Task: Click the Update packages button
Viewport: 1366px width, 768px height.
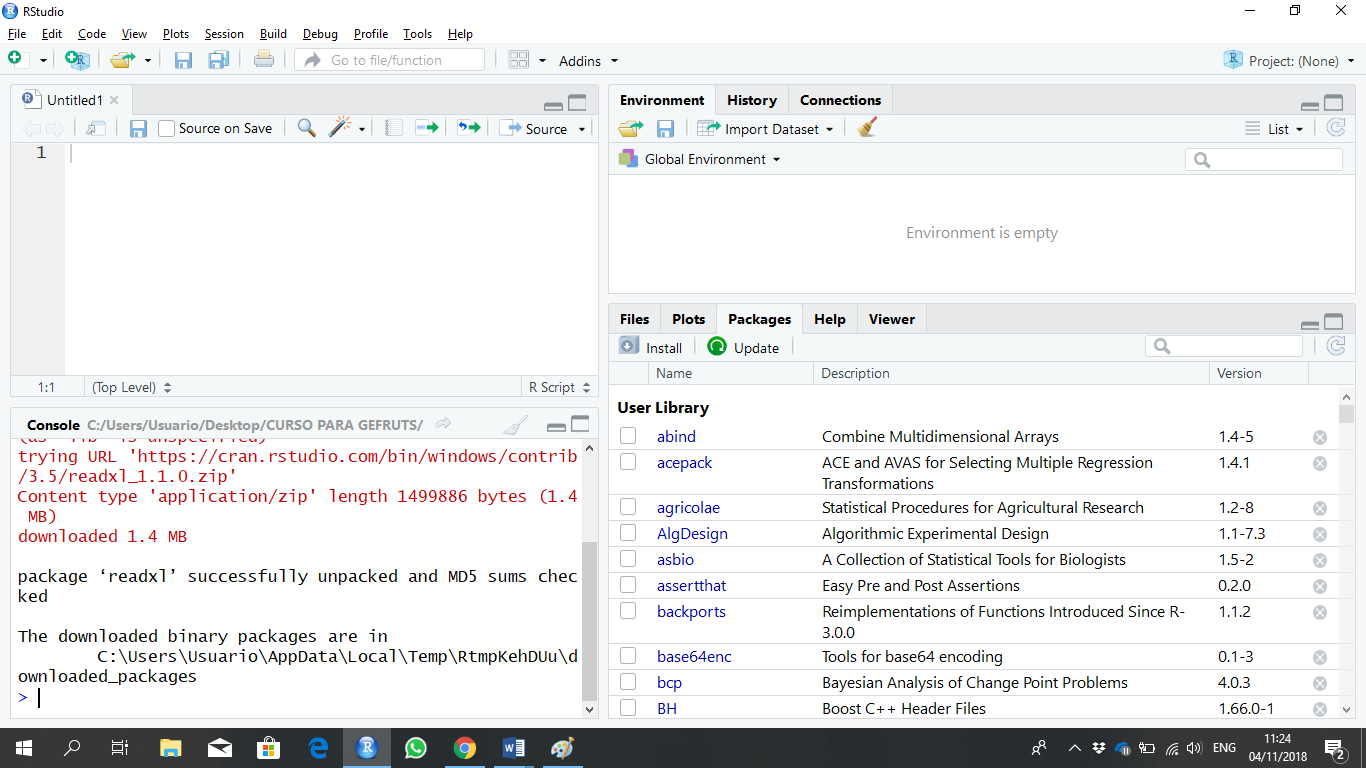Action: pos(743,347)
